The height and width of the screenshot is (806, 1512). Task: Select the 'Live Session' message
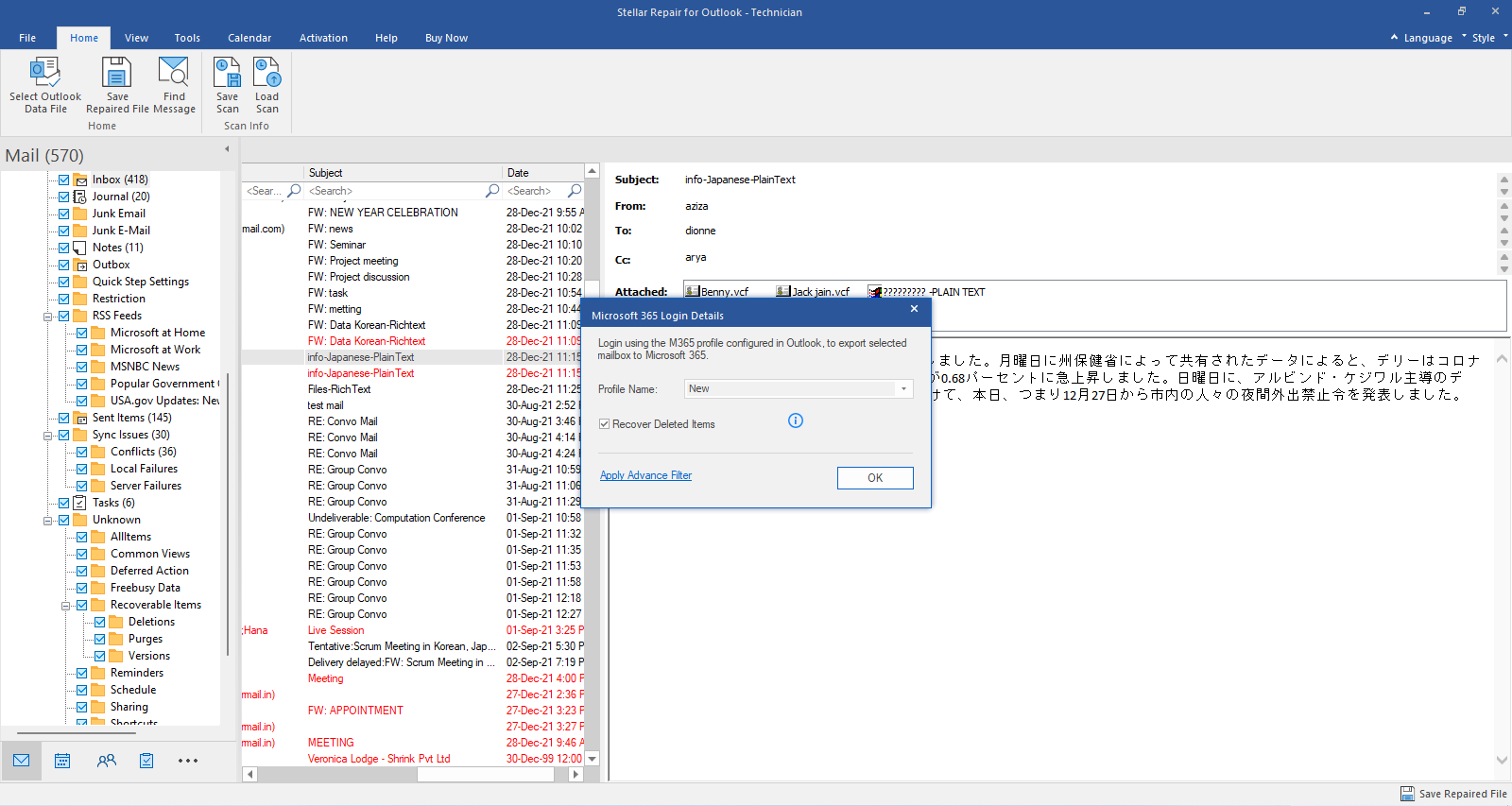(335, 630)
